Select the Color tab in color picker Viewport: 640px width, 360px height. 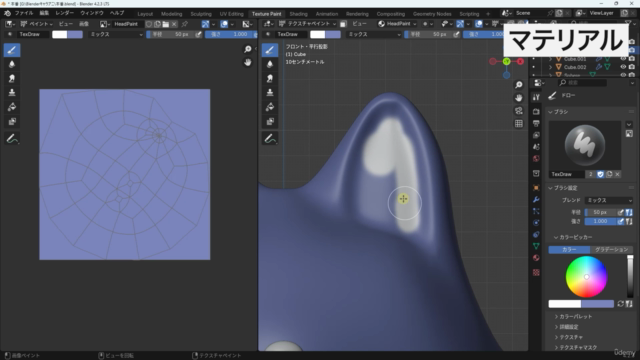point(569,249)
